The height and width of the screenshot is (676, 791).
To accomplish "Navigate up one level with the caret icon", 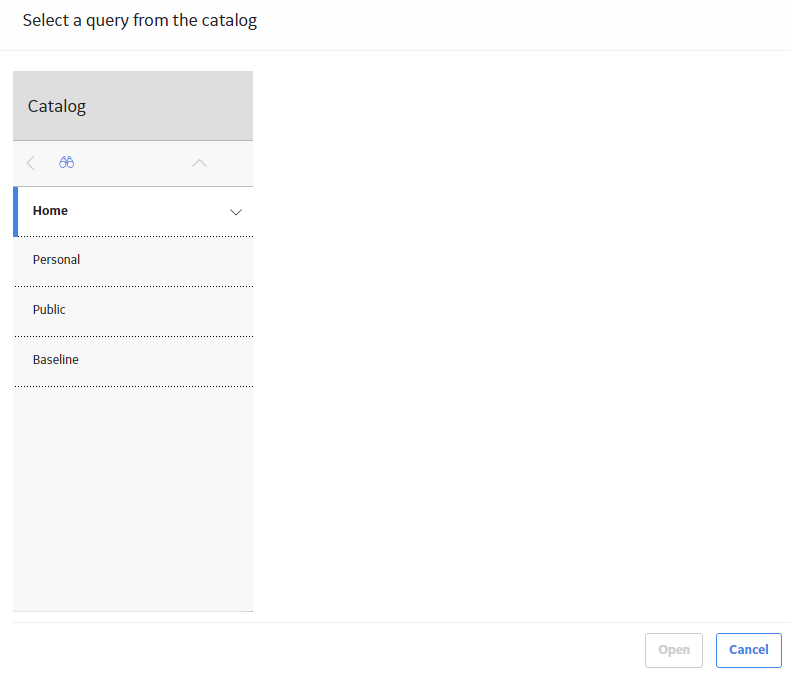I will 199,163.
